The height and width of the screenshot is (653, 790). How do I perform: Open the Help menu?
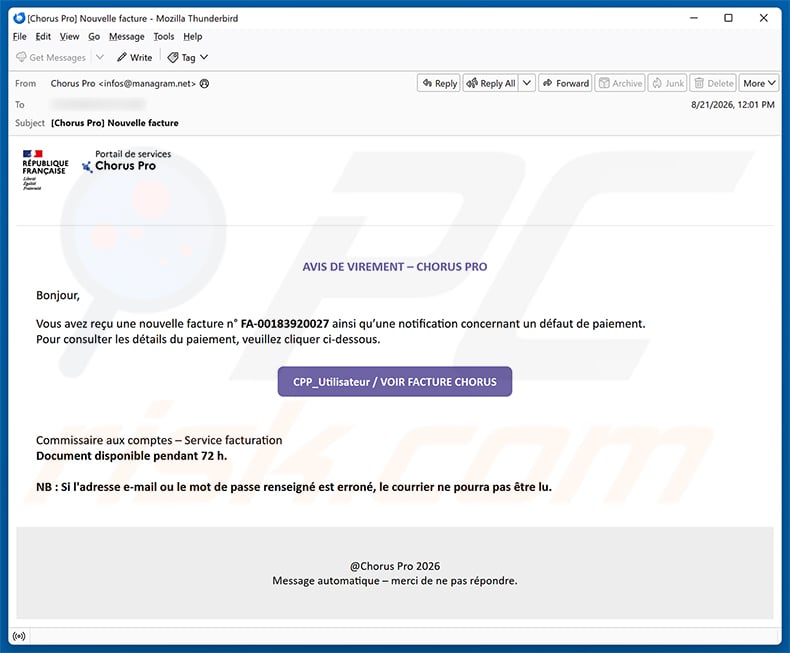192,36
